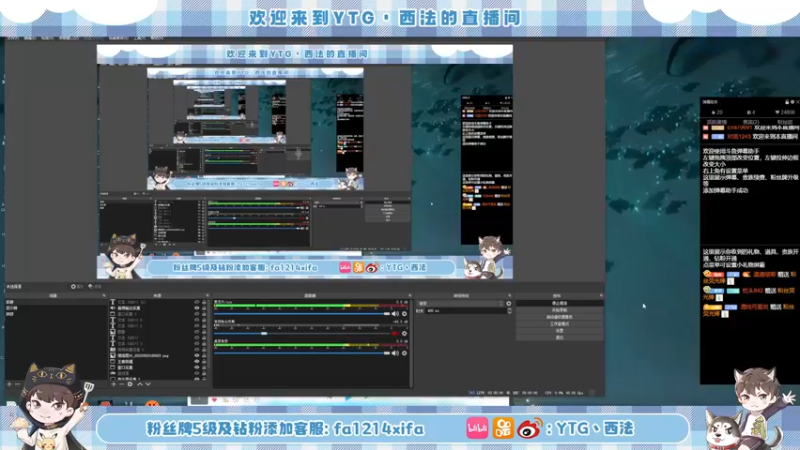The height and width of the screenshot is (450, 800).
Task: Pop out the Controls dock with its header icon
Action: pyautogui.click(x=601, y=295)
